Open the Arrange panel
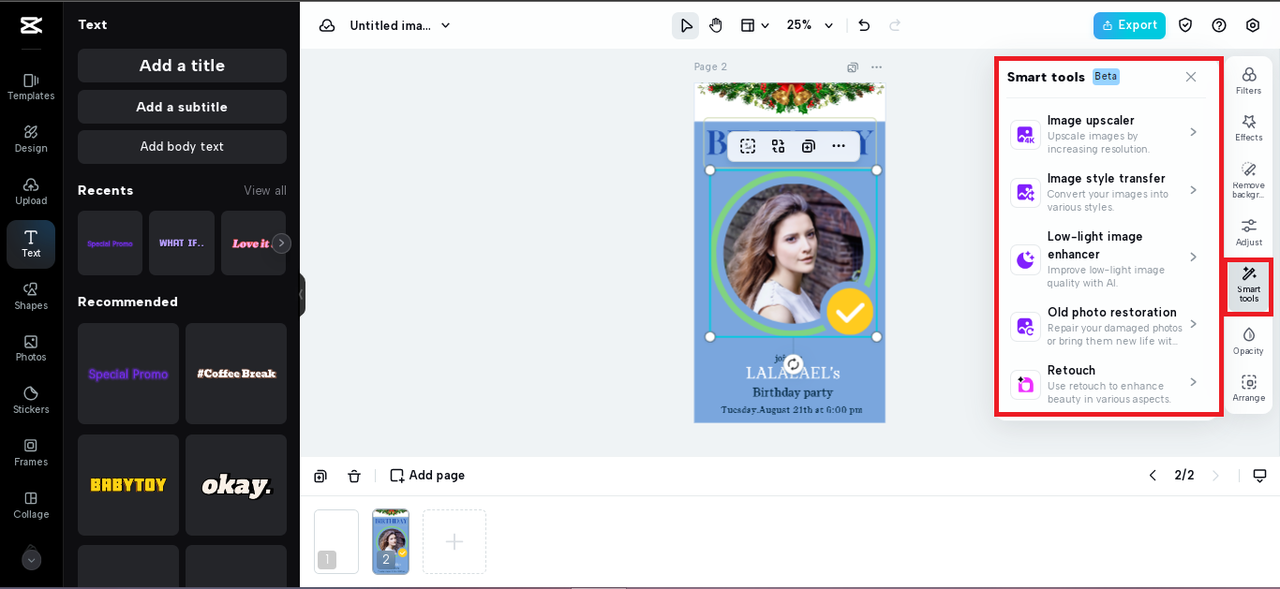The width and height of the screenshot is (1280, 589). point(1249,388)
